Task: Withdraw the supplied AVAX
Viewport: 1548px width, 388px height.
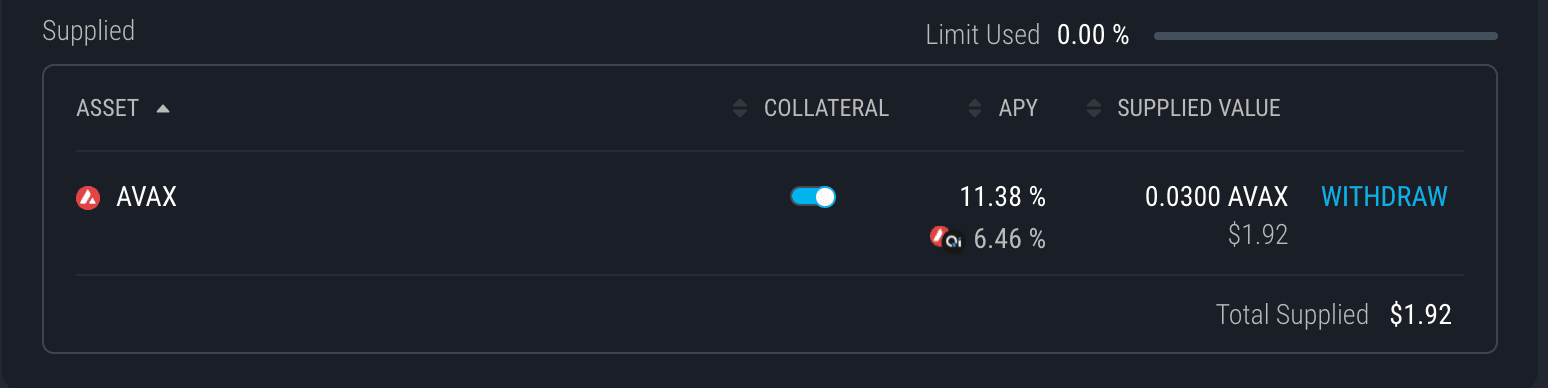Action: [1385, 196]
